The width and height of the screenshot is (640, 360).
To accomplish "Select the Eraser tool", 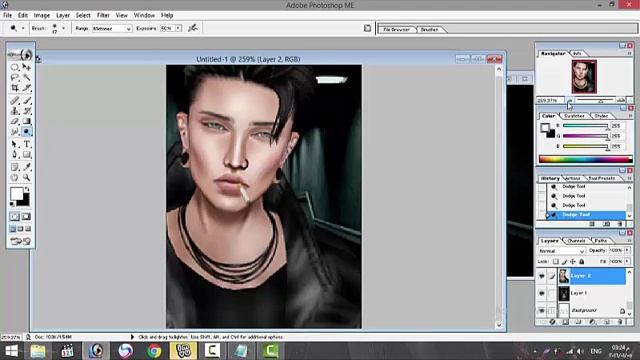I will tap(15, 121).
